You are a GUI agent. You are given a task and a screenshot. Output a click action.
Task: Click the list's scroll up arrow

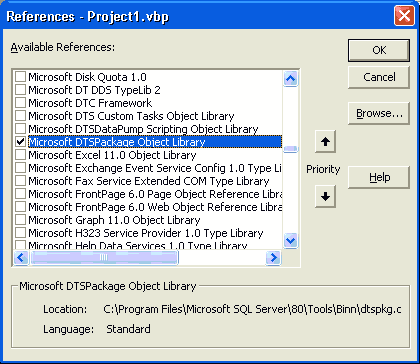tap(291, 79)
